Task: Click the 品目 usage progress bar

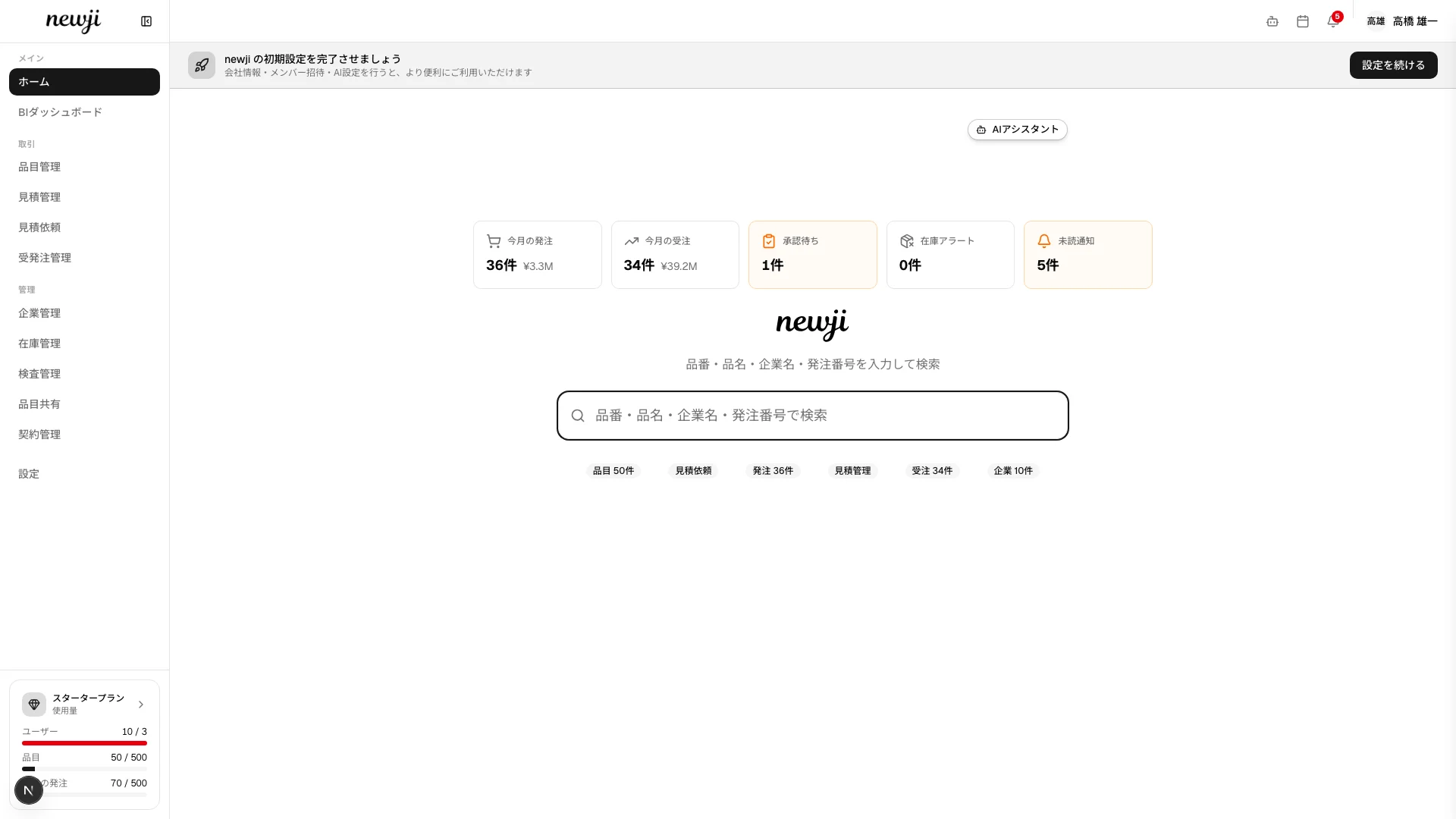Action: [84, 769]
